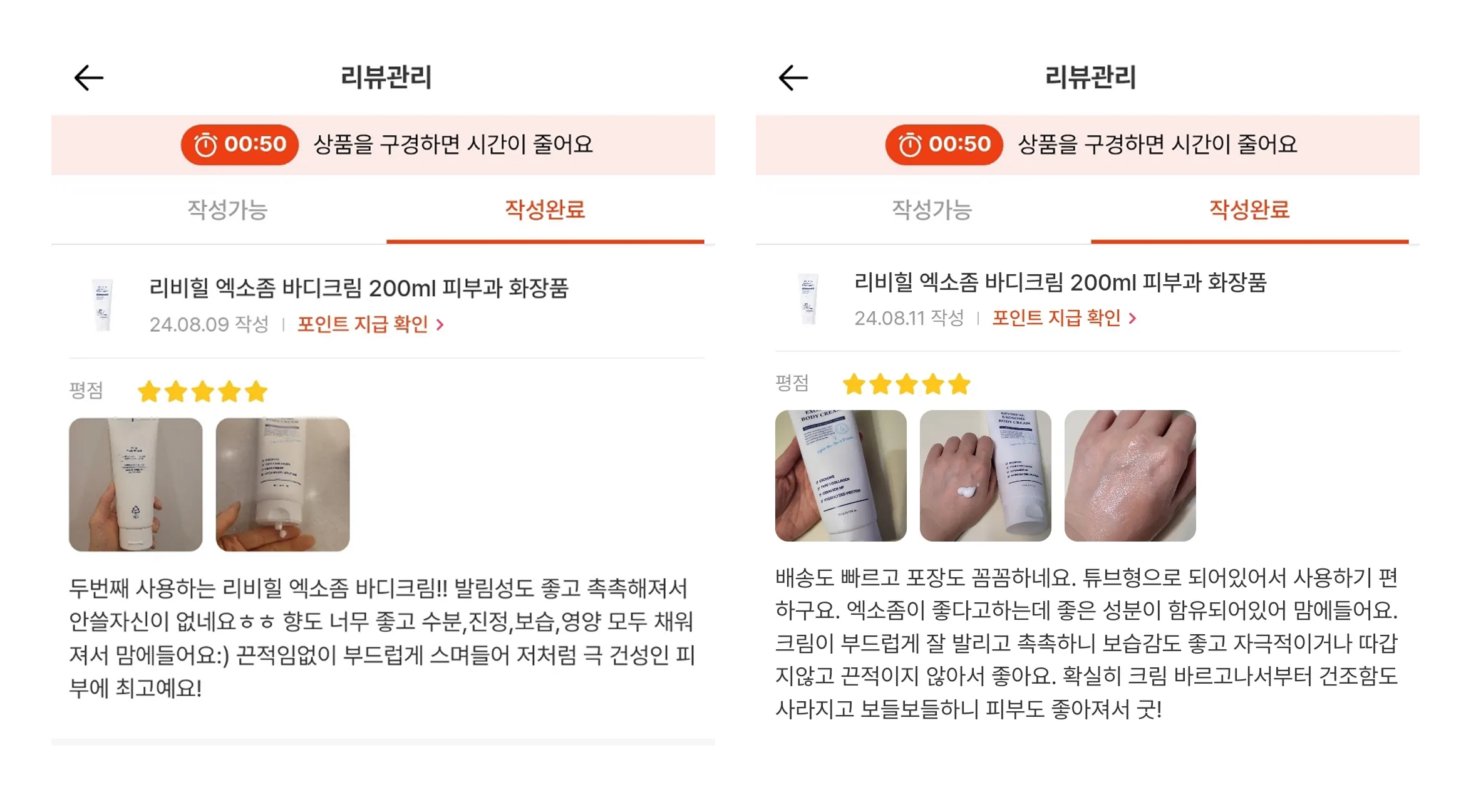Open photo of cream dollop on hand

[985, 476]
